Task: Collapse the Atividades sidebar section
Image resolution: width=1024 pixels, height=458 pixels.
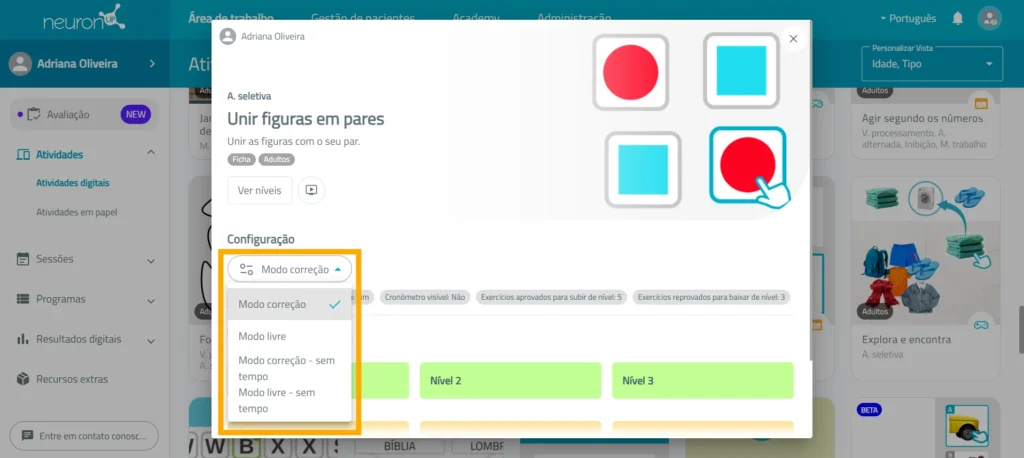Action: point(151,153)
